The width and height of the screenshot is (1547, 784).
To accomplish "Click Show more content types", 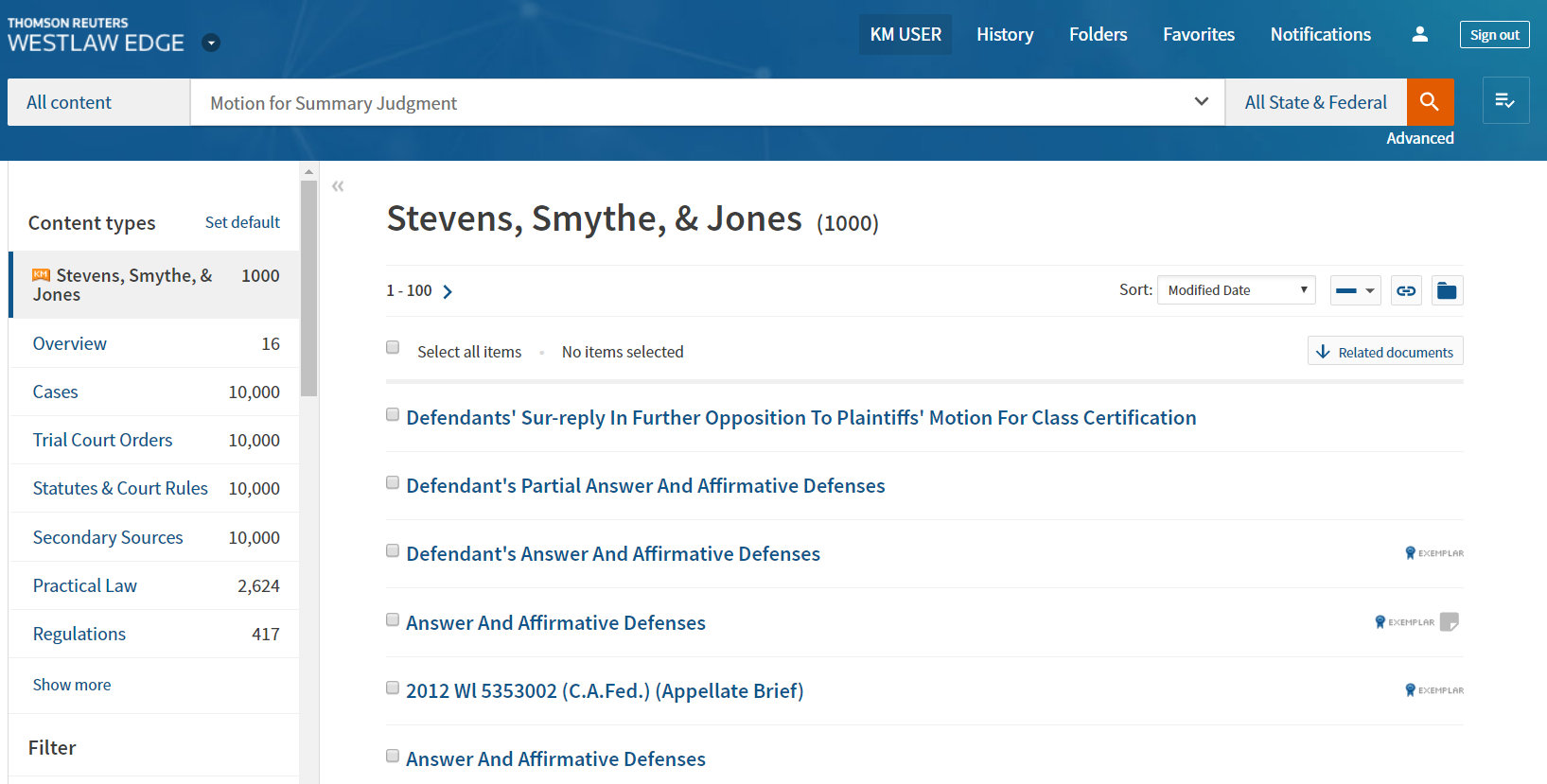I will (x=72, y=685).
